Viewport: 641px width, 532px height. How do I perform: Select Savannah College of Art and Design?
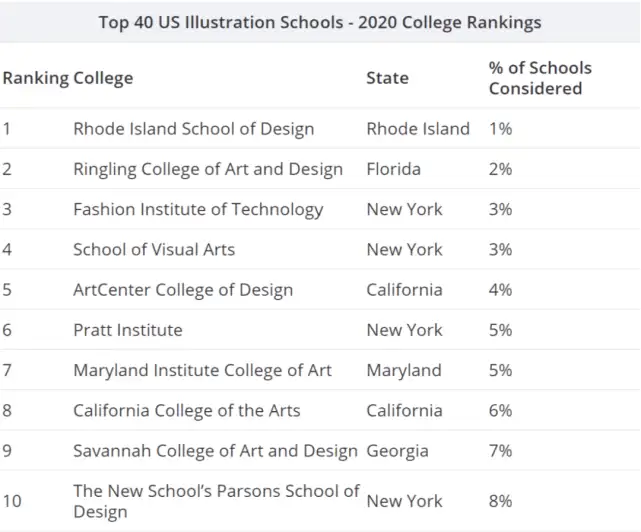[x=215, y=451]
